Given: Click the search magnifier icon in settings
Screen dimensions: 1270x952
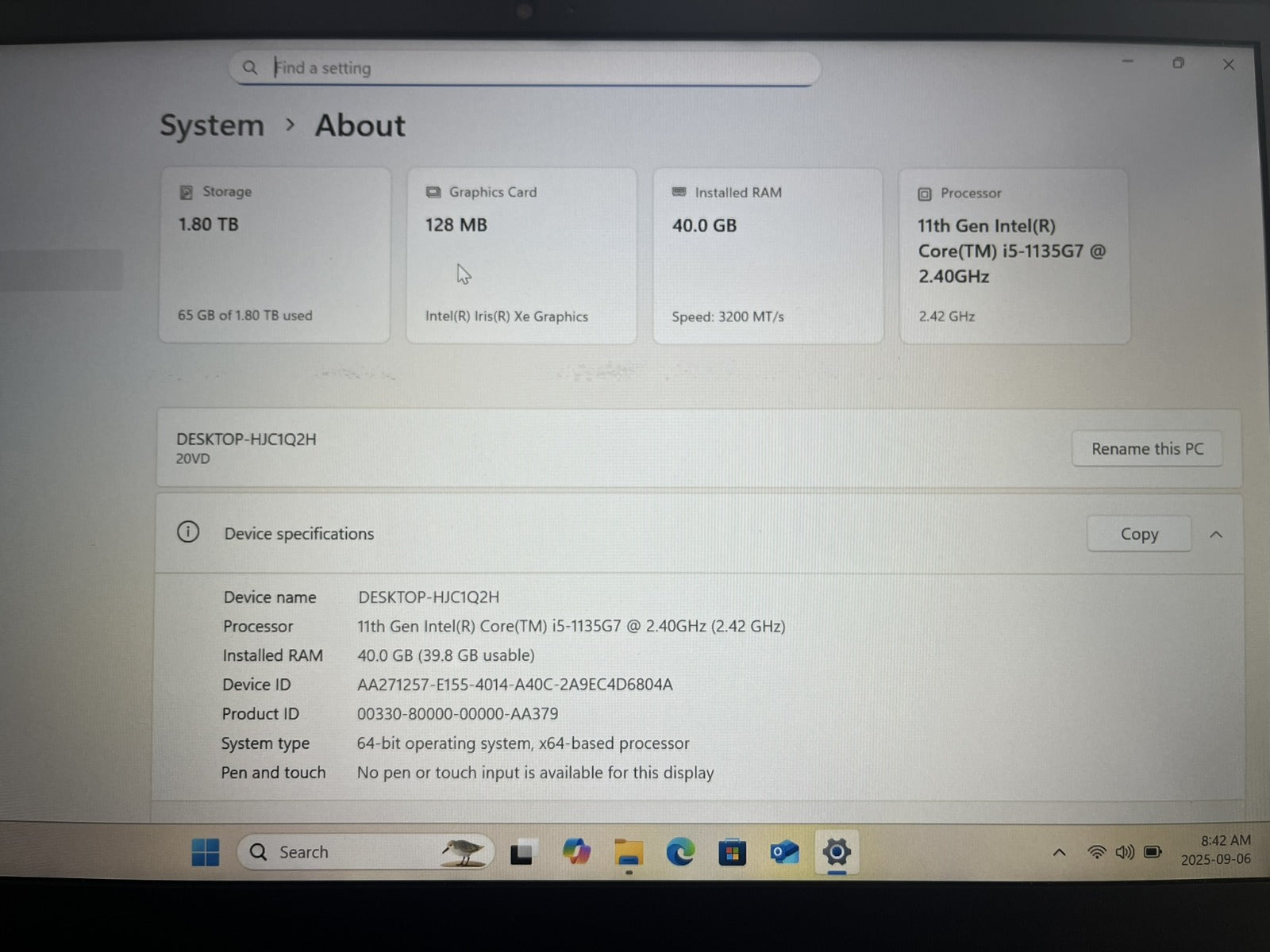Looking at the screenshot, I should point(250,67).
